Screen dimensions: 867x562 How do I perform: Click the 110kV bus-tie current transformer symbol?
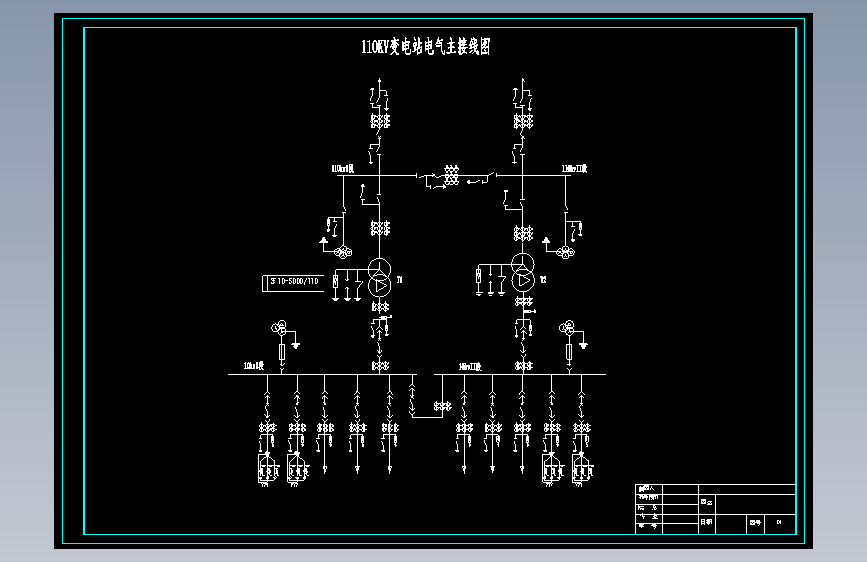pos(452,175)
